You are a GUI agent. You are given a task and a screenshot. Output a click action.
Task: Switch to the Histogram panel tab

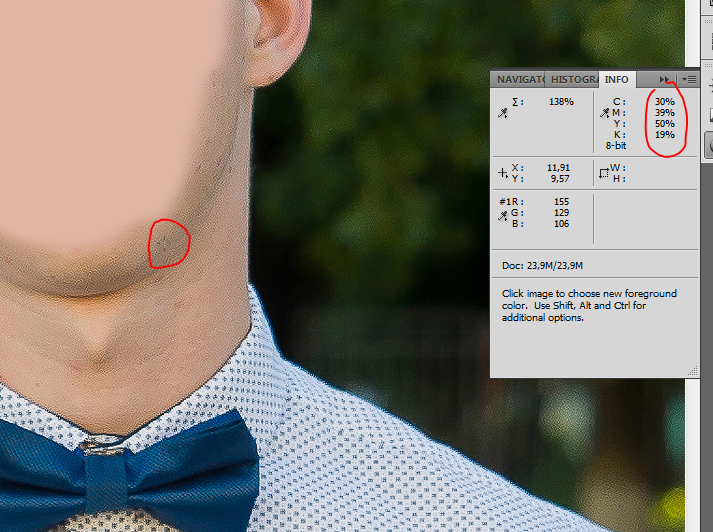point(572,80)
